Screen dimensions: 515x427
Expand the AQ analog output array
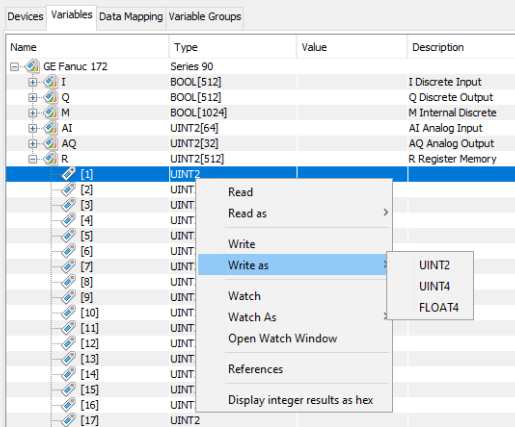(x=33, y=144)
